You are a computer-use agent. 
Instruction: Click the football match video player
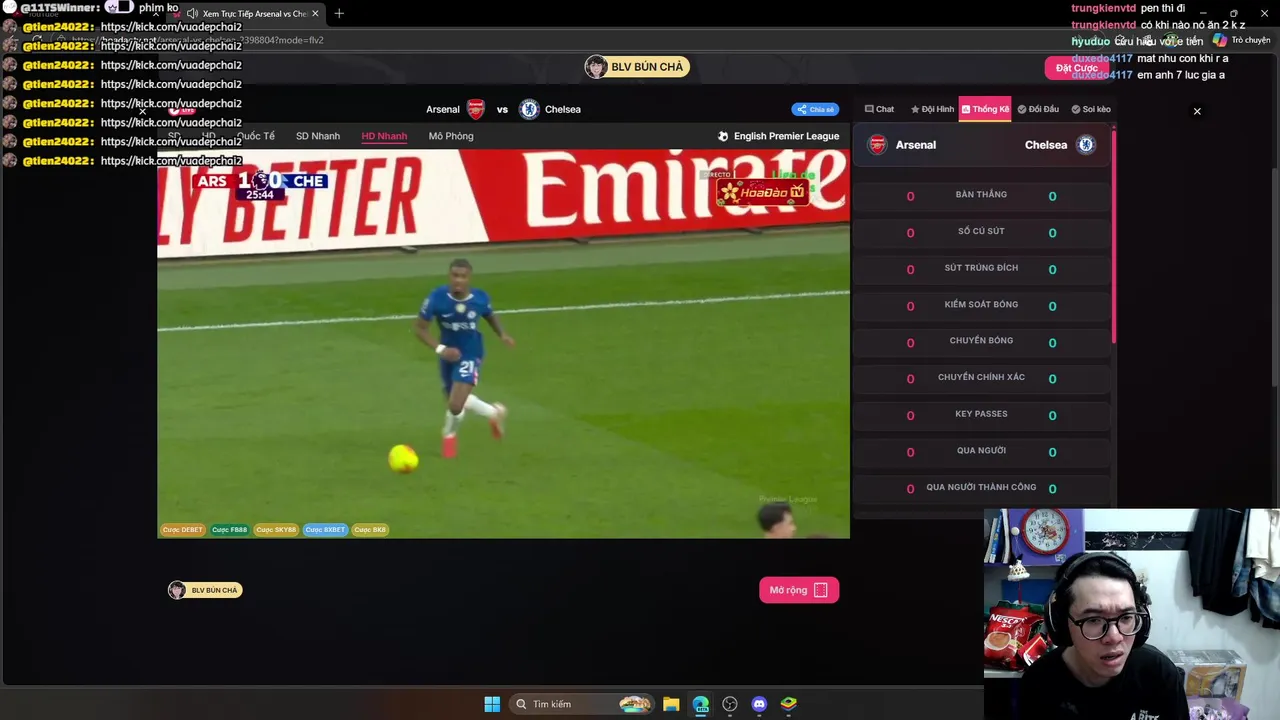pyautogui.click(x=503, y=344)
